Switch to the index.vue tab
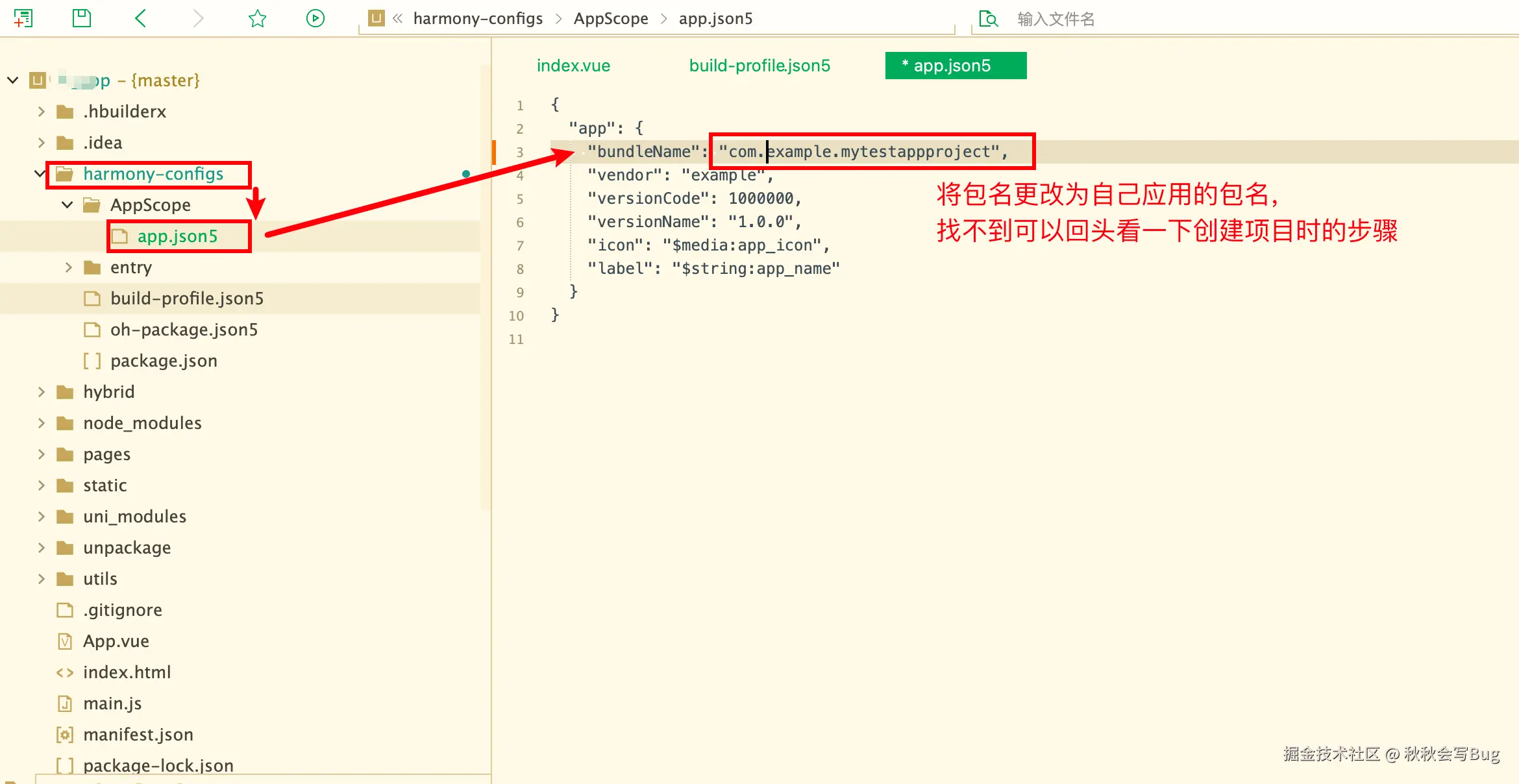The height and width of the screenshot is (784, 1519). tap(573, 66)
